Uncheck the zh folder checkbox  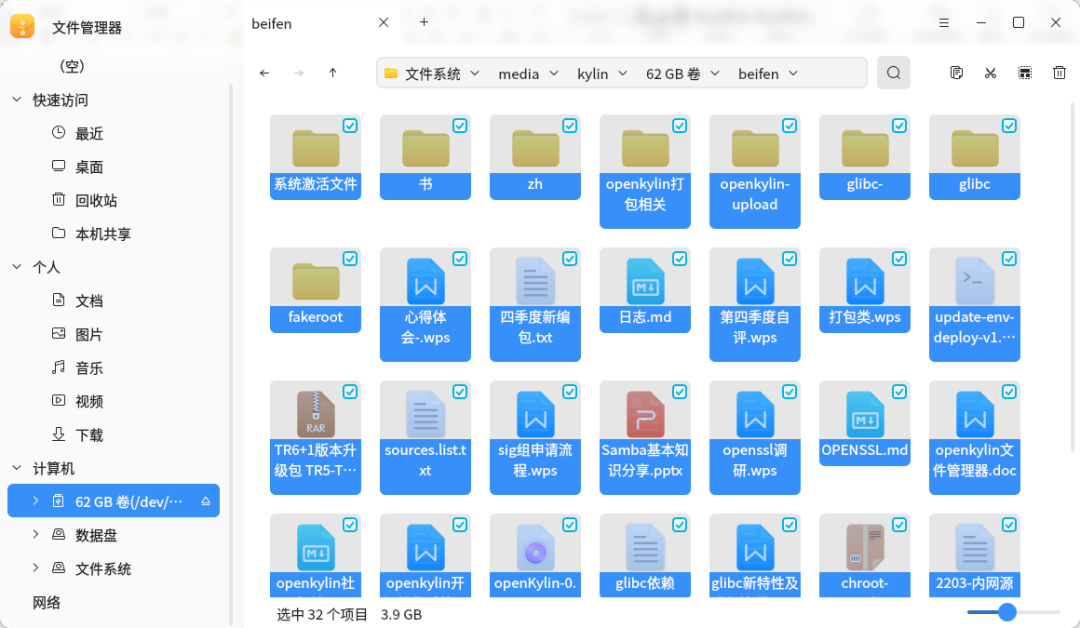click(570, 125)
